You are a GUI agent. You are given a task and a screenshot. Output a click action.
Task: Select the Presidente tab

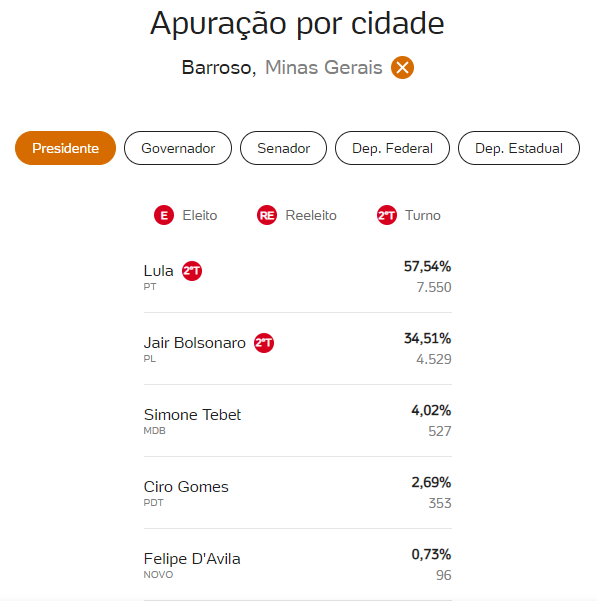pos(66,148)
